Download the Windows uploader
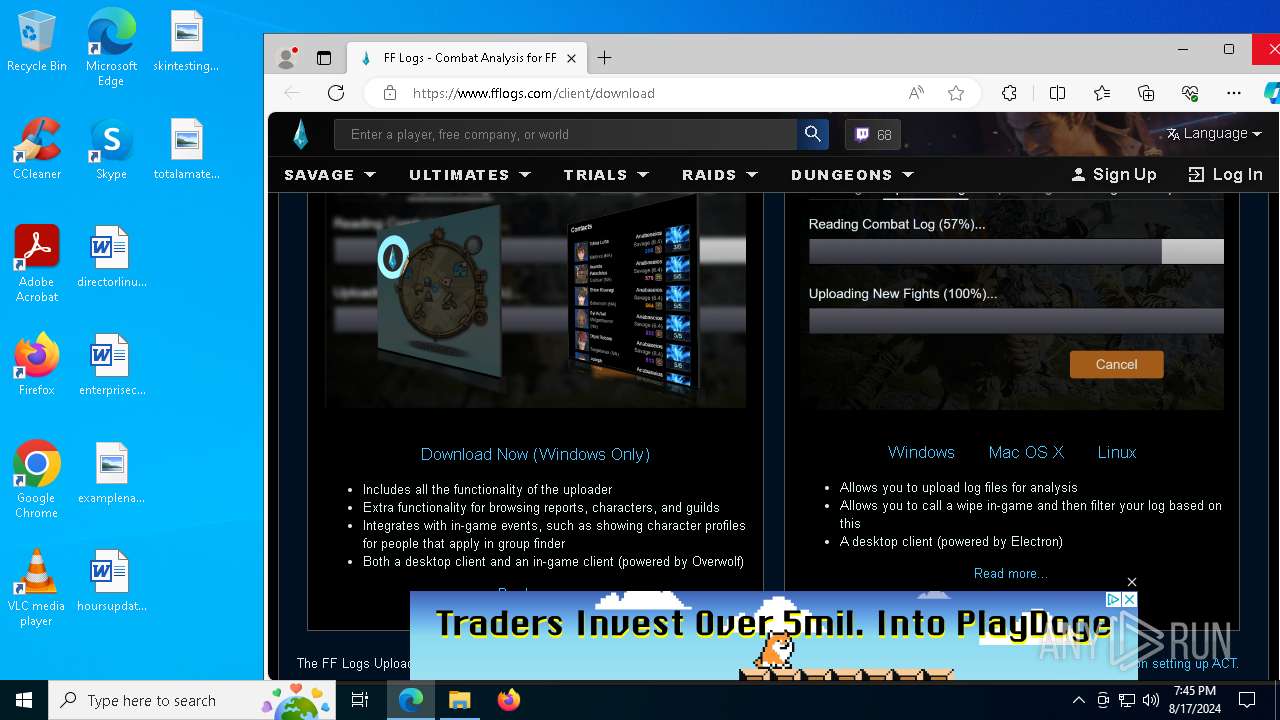Viewport: 1280px width, 720px height. tap(921, 452)
